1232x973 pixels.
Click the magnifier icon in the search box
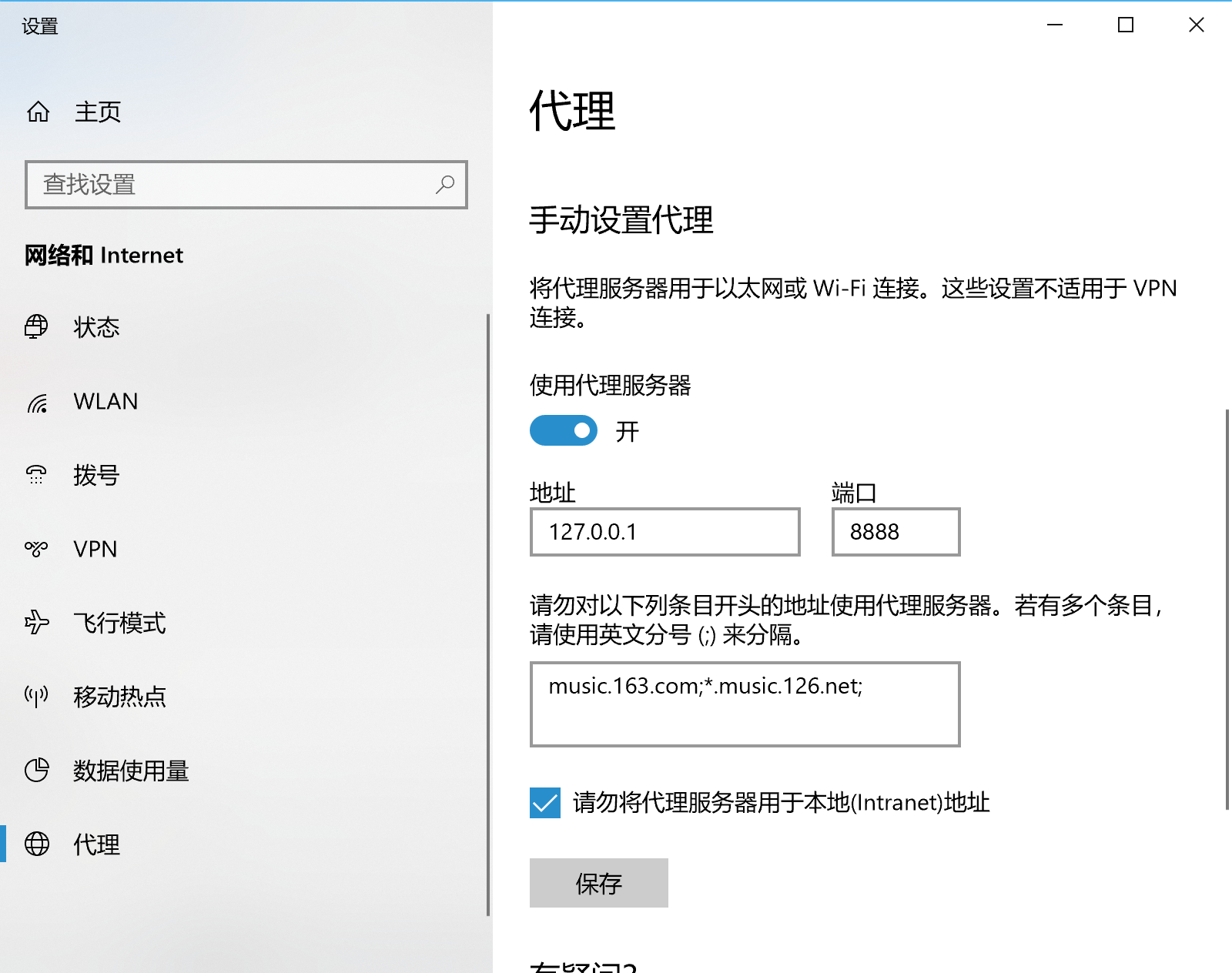445,185
